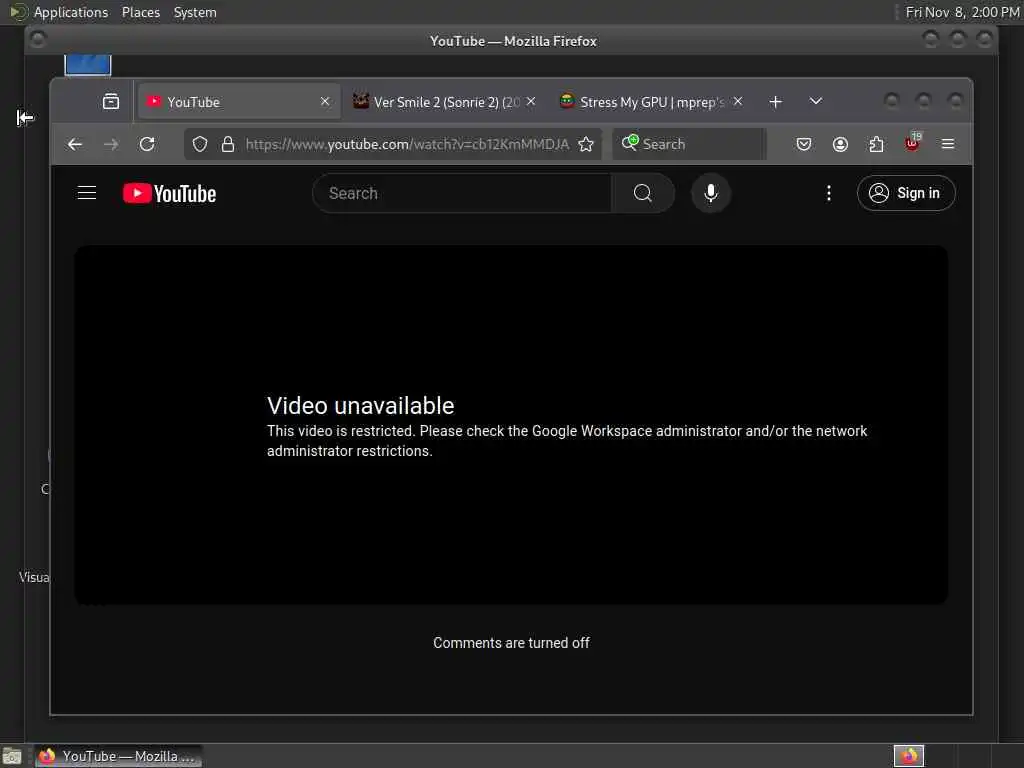Screen dimensions: 1024x768
Task: Switch to the YouTube tab
Action: pos(238,102)
